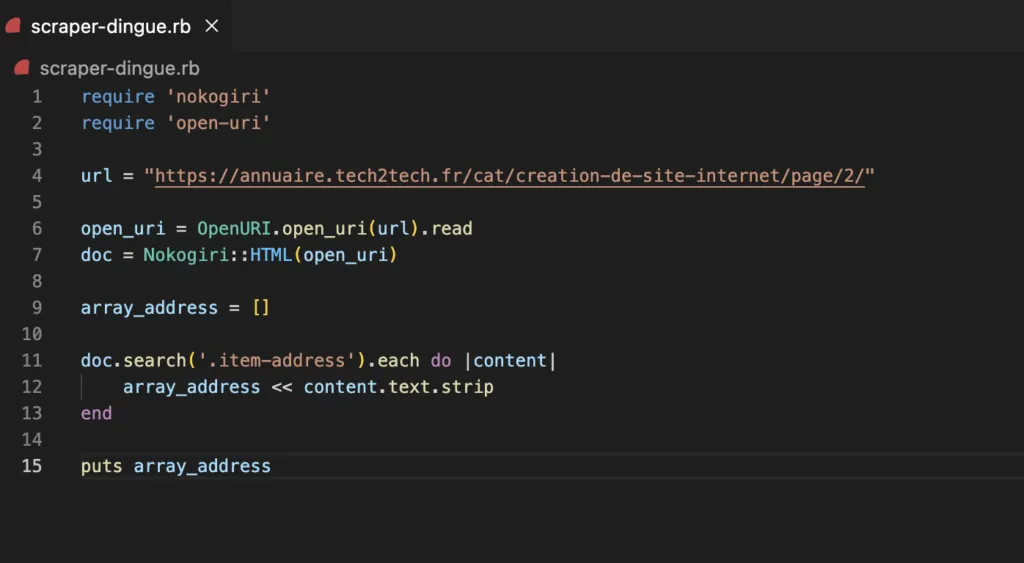1024x563 pixels.
Task: Click the '.item-address' selector string
Action: pyautogui.click(x=276, y=361)
